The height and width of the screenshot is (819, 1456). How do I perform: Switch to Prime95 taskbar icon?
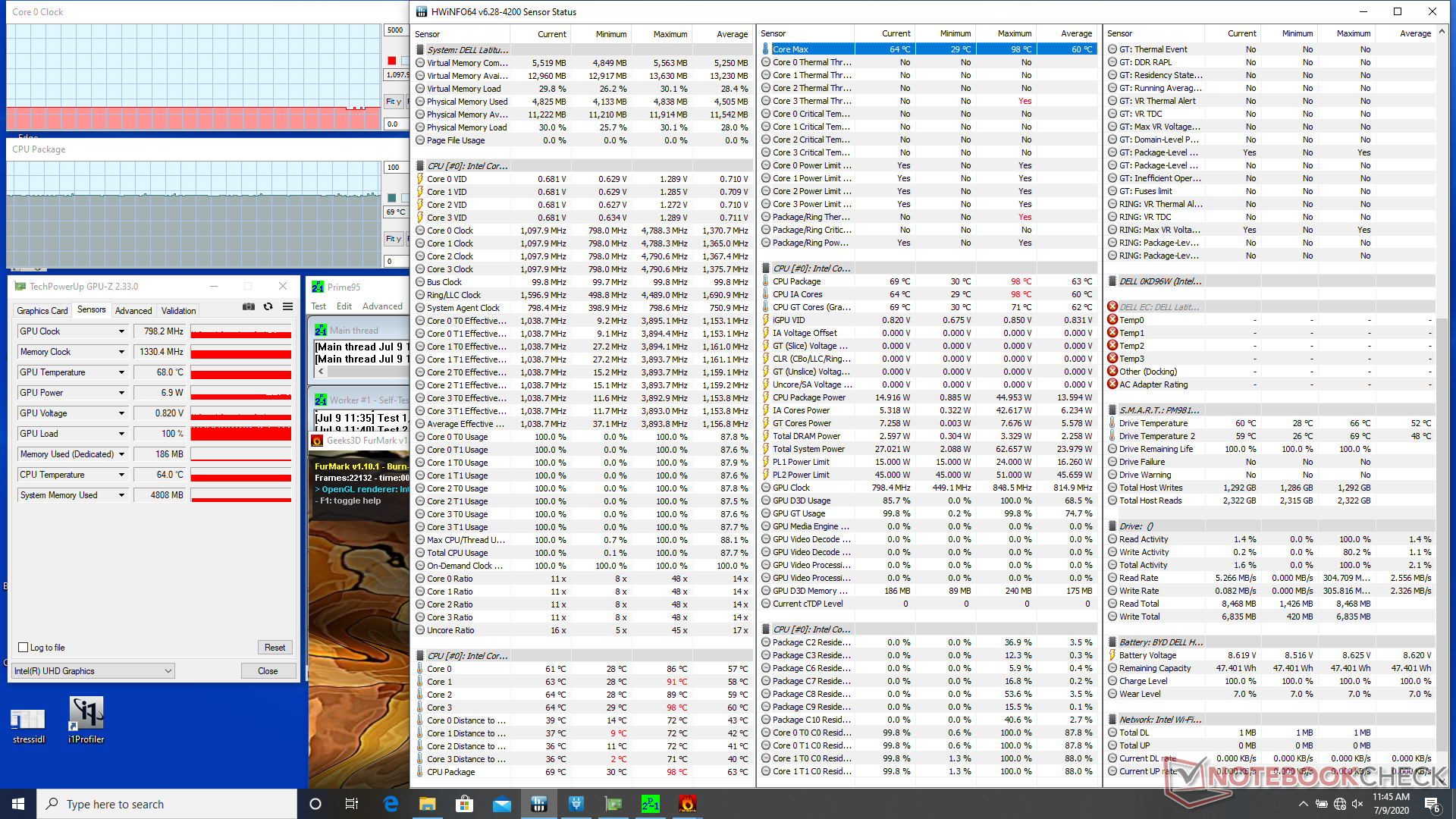coord(650,804)
